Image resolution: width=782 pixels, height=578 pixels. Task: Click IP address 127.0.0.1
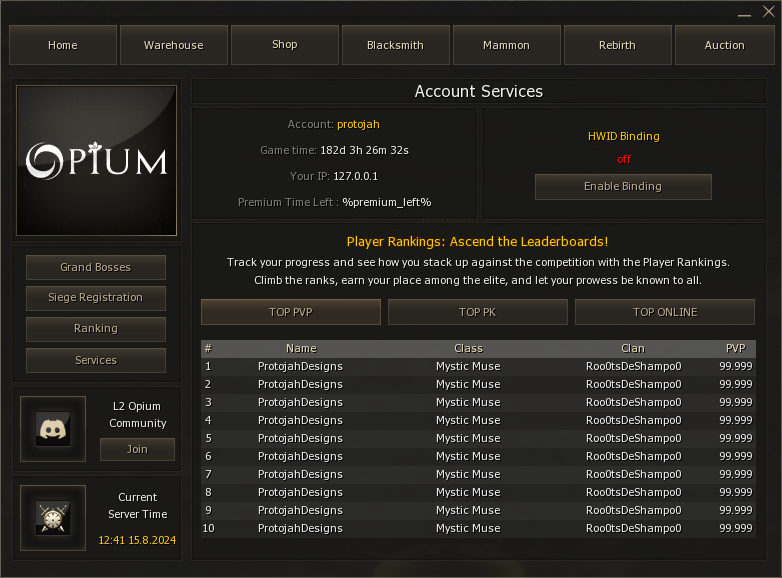(356, 176)
